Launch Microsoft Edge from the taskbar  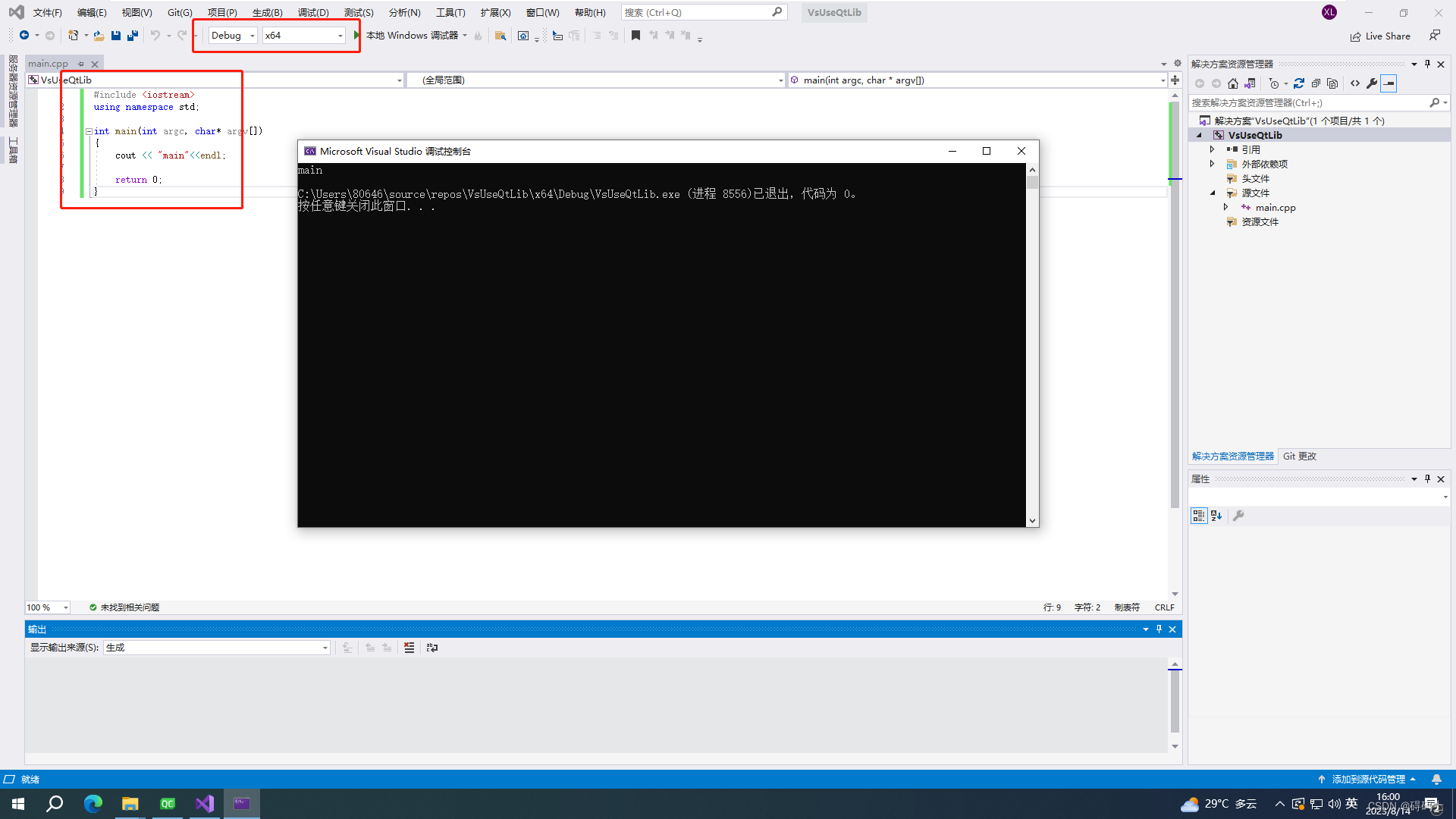click(93, 803)
